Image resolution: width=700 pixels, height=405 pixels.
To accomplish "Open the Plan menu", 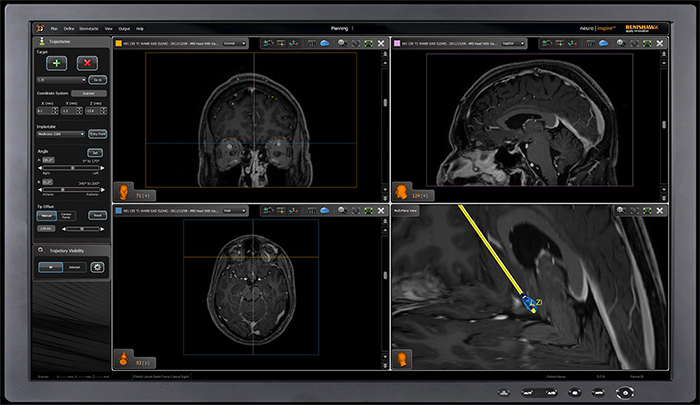I will click(x=52, y=29).
